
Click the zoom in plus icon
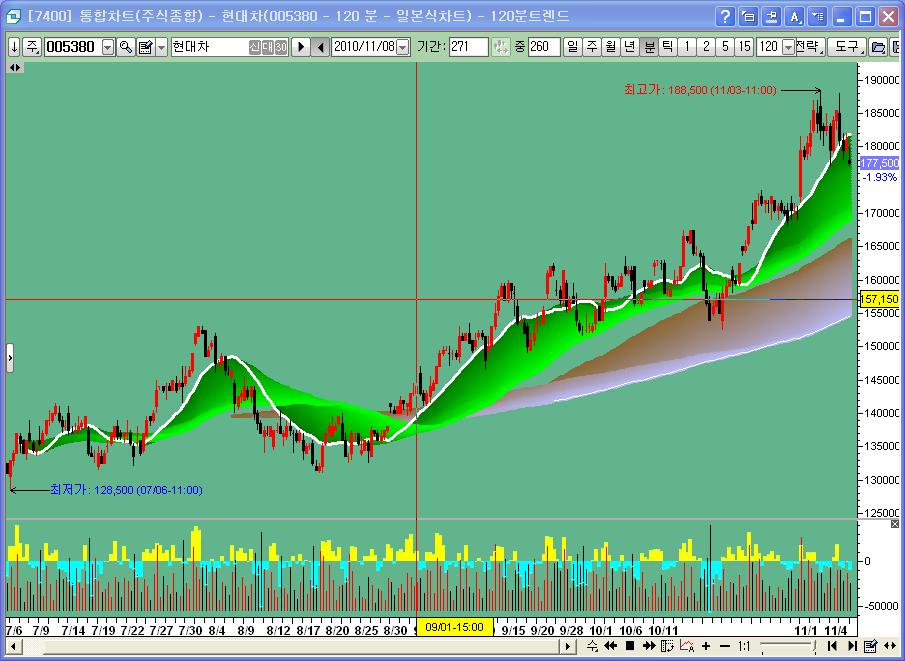tap(706, 646)
